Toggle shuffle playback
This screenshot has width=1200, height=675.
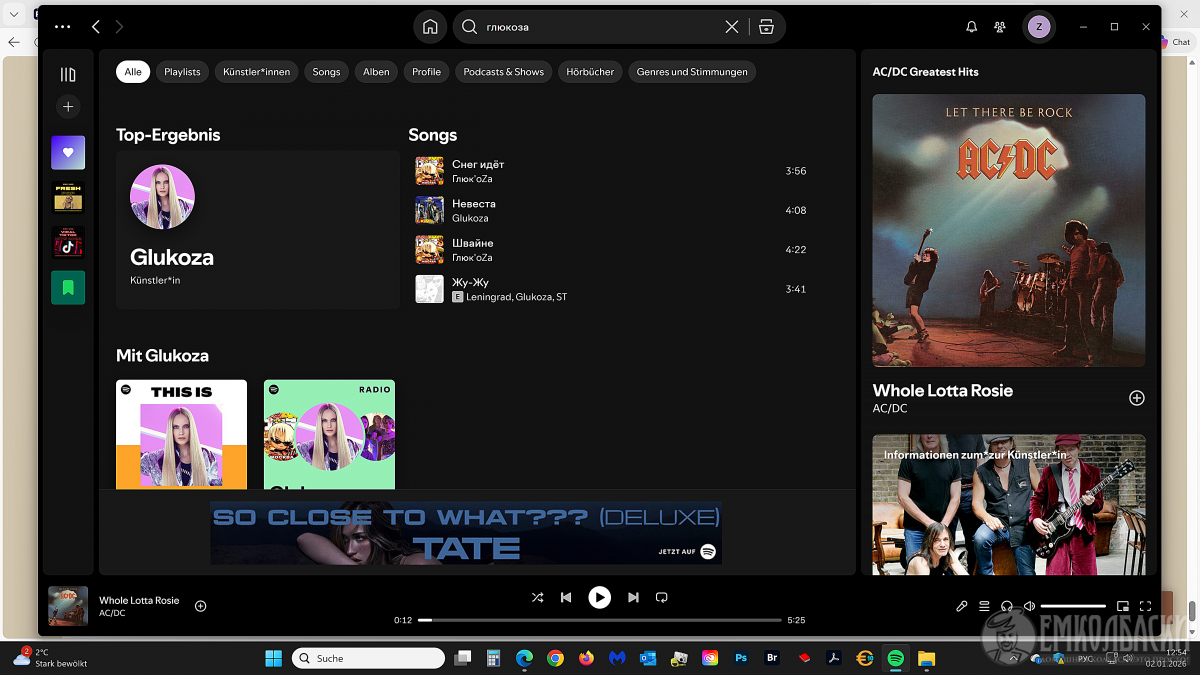[x=537, y=597]
